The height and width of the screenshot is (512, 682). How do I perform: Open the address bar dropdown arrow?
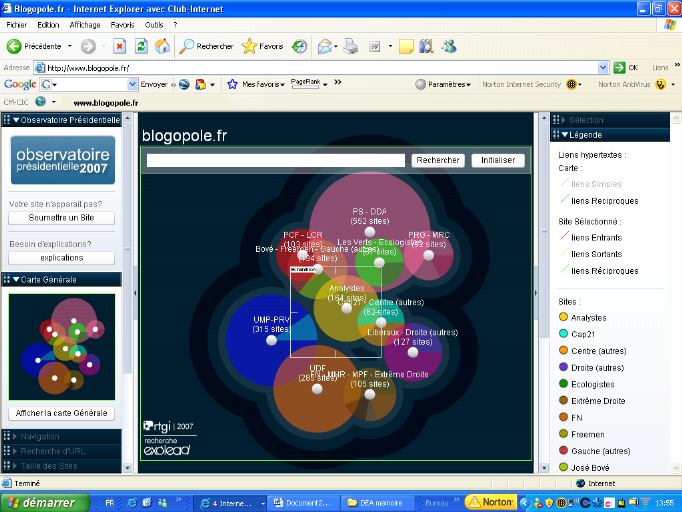point(603,68)
